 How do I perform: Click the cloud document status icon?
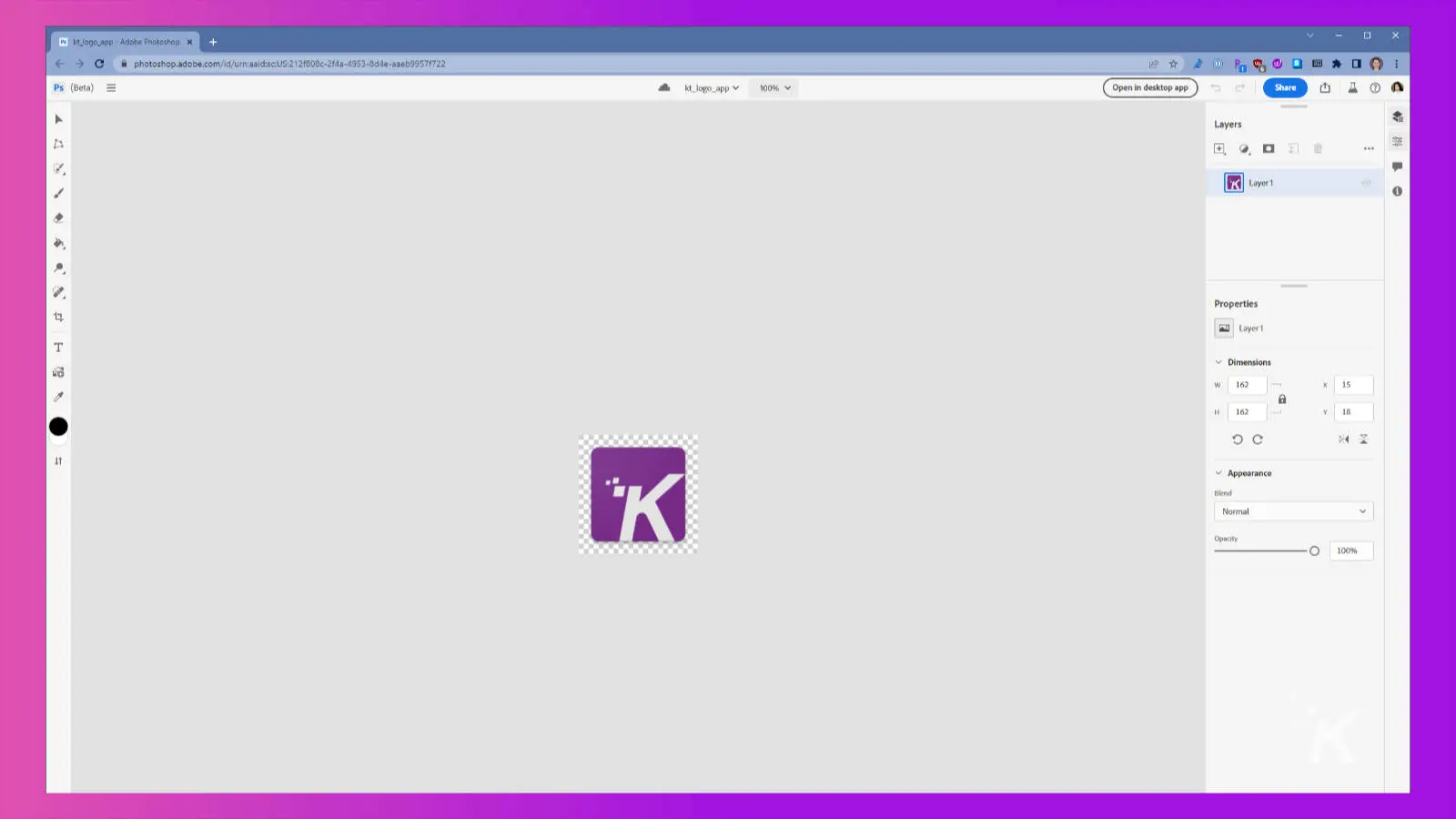point(664,87)
